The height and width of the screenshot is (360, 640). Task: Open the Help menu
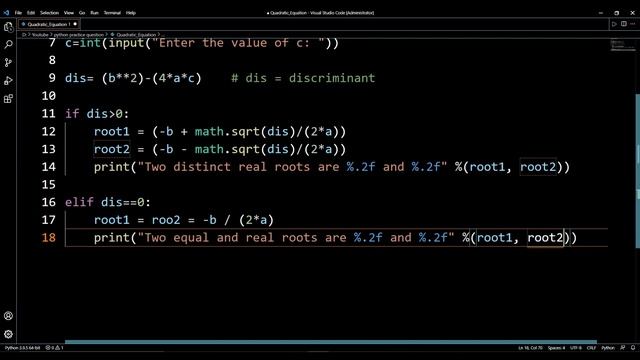tap(131, 13)
